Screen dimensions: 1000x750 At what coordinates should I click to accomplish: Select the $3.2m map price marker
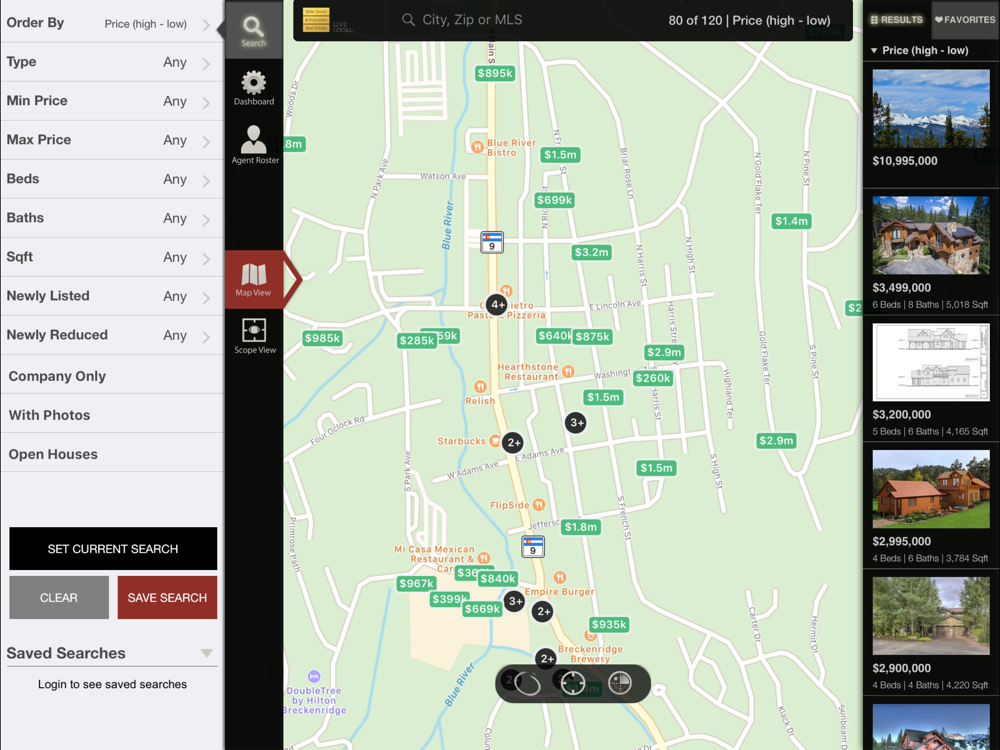pyautogui.click(x=591, y=253)
